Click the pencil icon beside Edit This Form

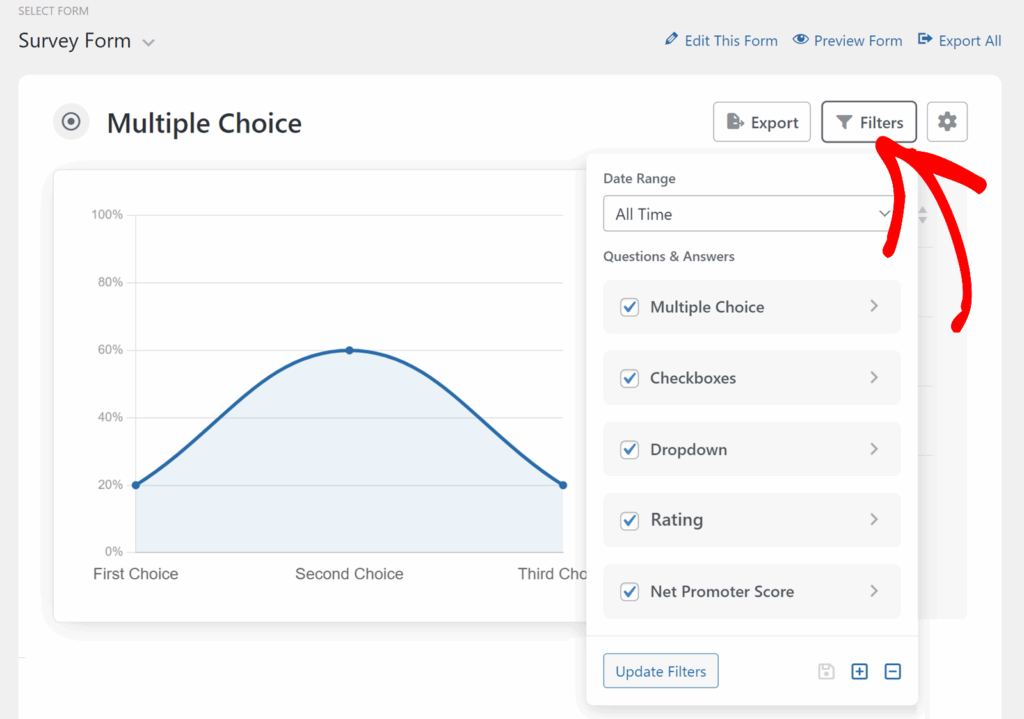point(671,40)
